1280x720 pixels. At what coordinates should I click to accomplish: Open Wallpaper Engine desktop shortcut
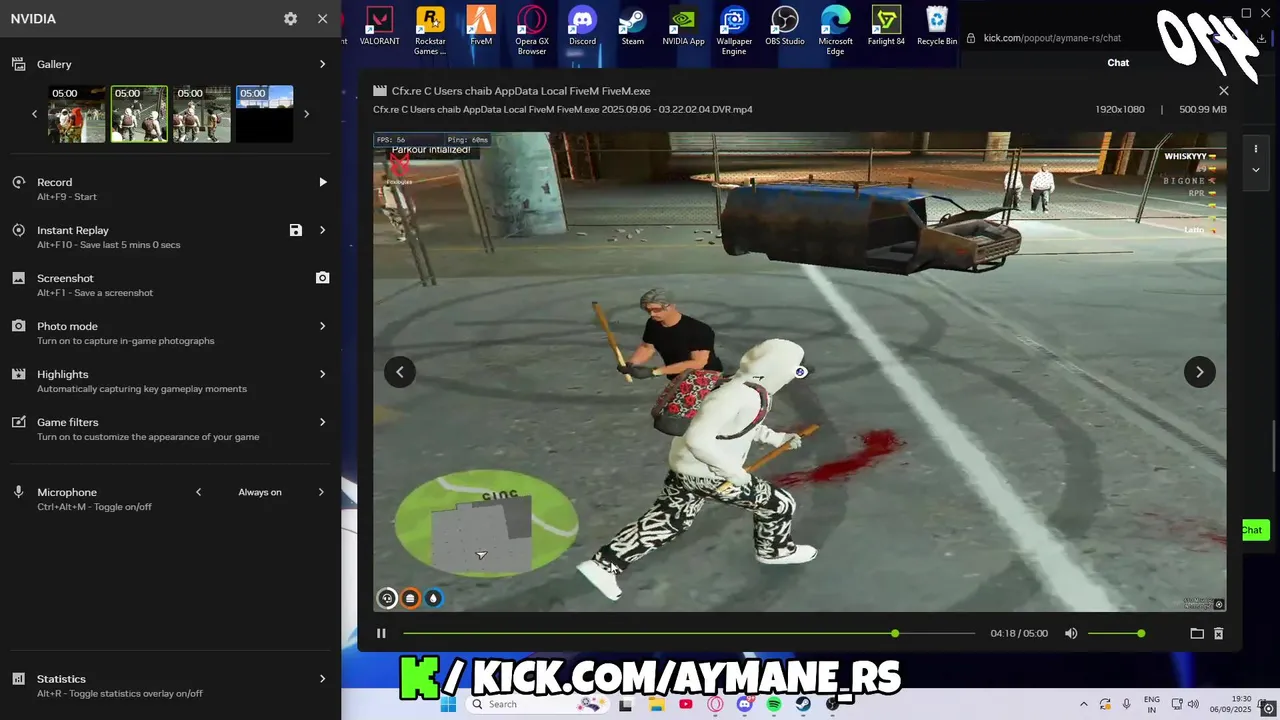(734, 30)
